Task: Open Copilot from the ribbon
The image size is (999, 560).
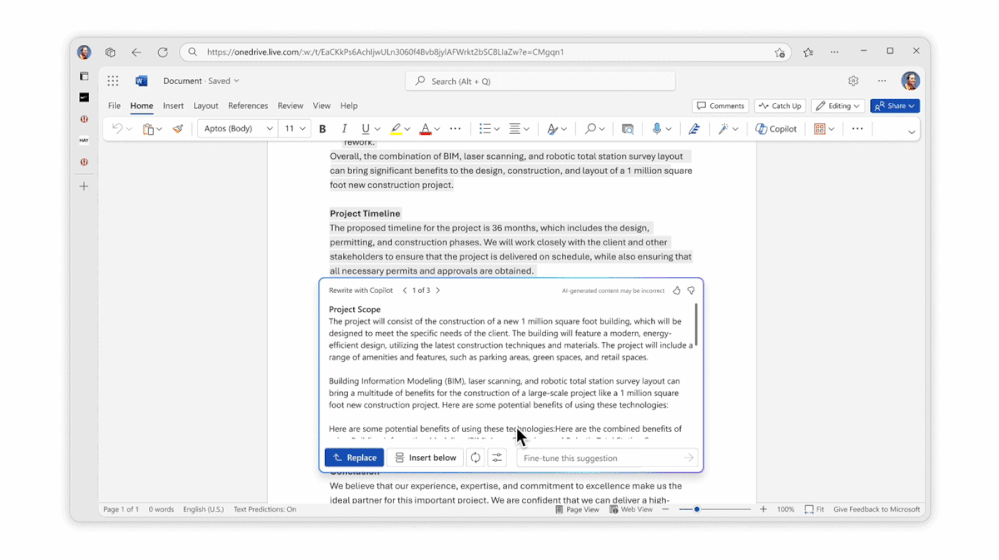Action: [x=776, y=129]
